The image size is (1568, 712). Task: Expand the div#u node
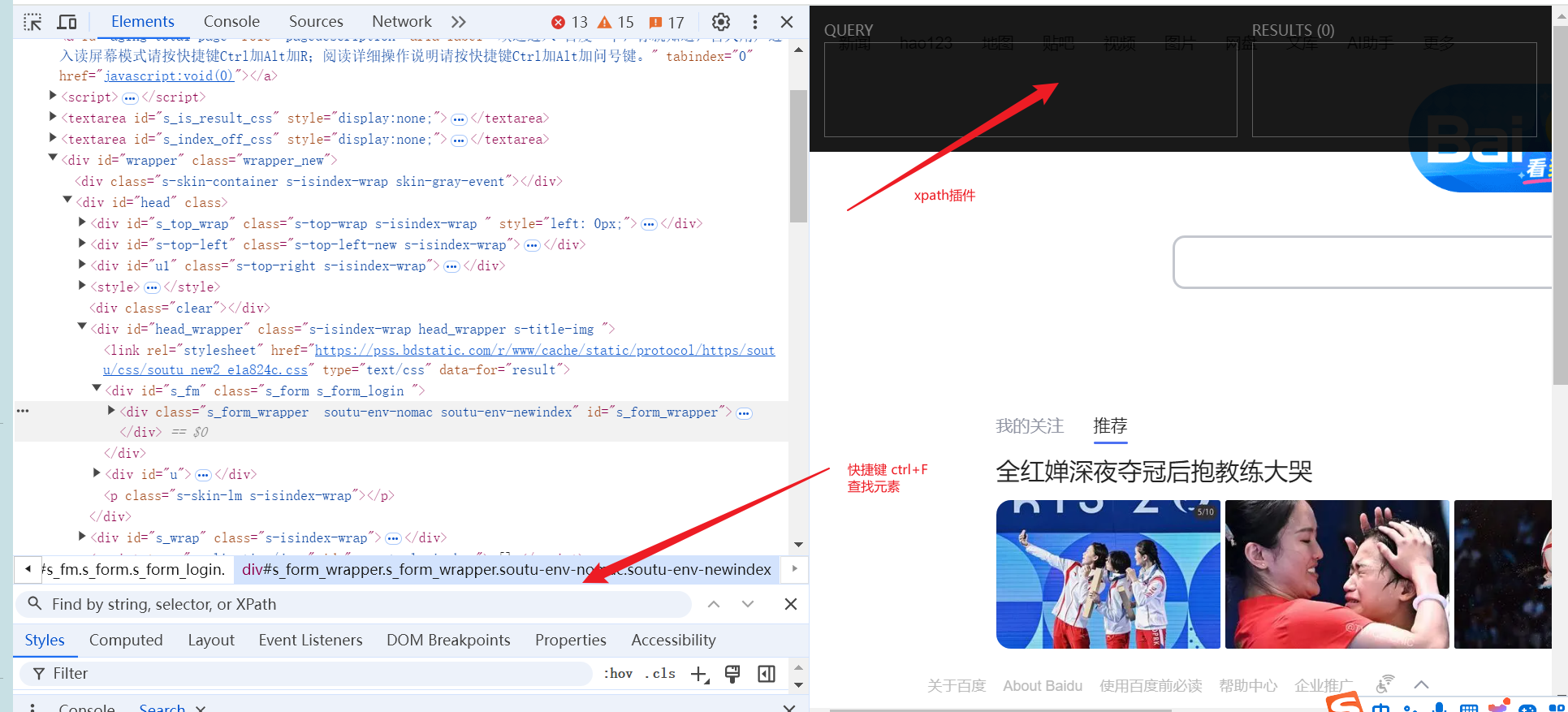pos(97,473)
